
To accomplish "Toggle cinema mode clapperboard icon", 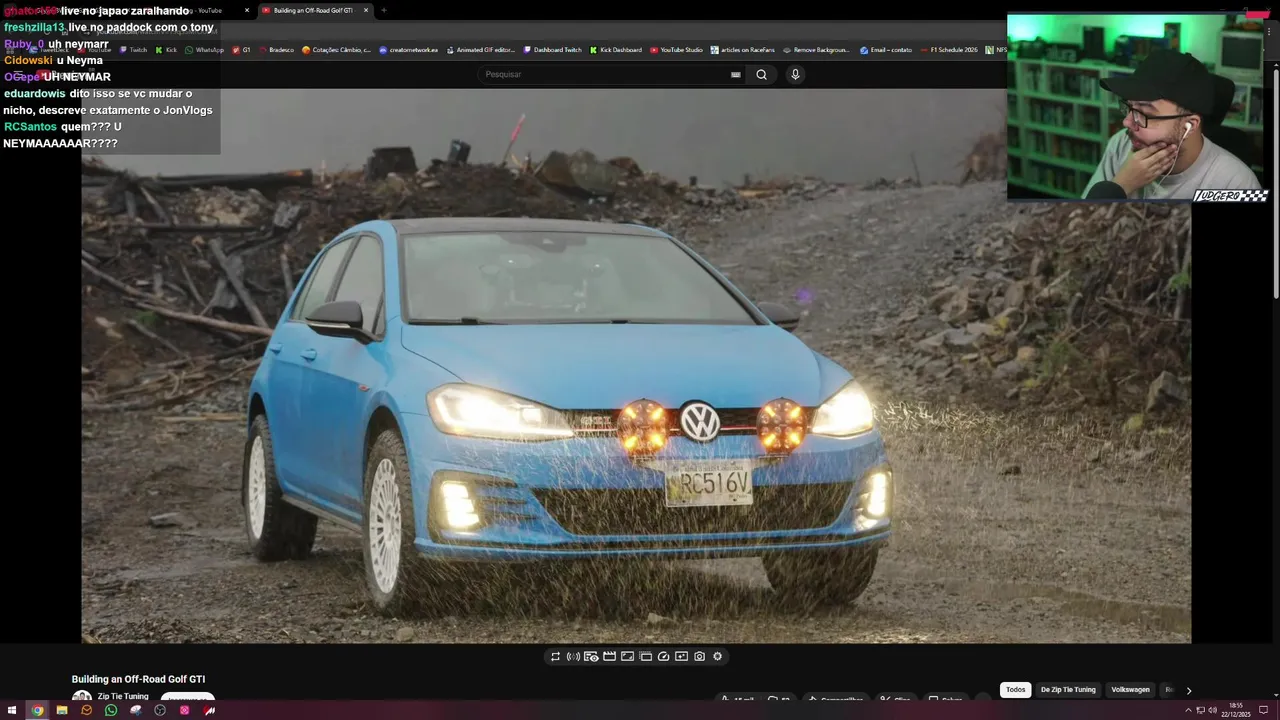I will (609, 657).
